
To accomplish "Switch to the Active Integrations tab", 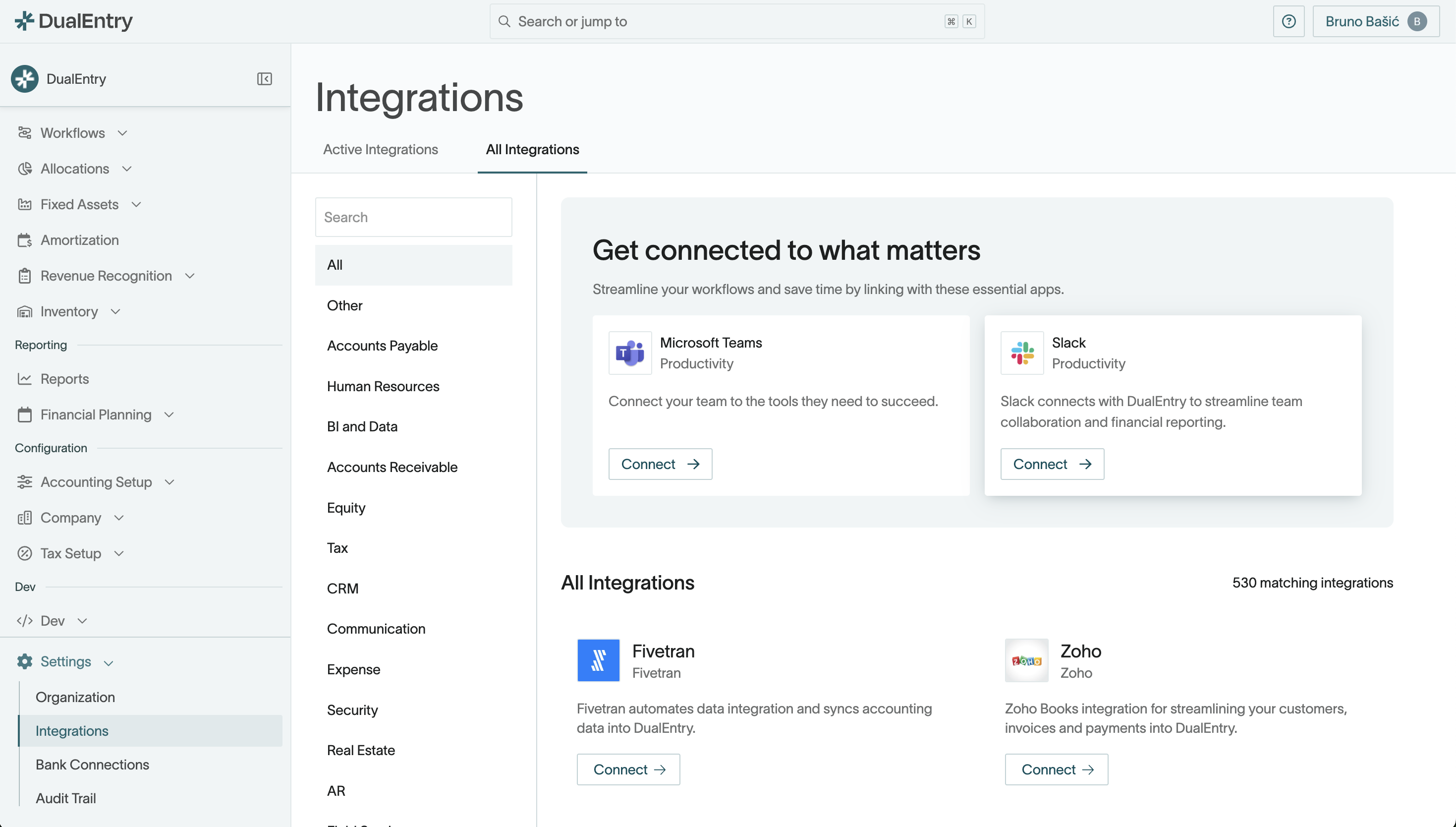I will coord(380,149).
